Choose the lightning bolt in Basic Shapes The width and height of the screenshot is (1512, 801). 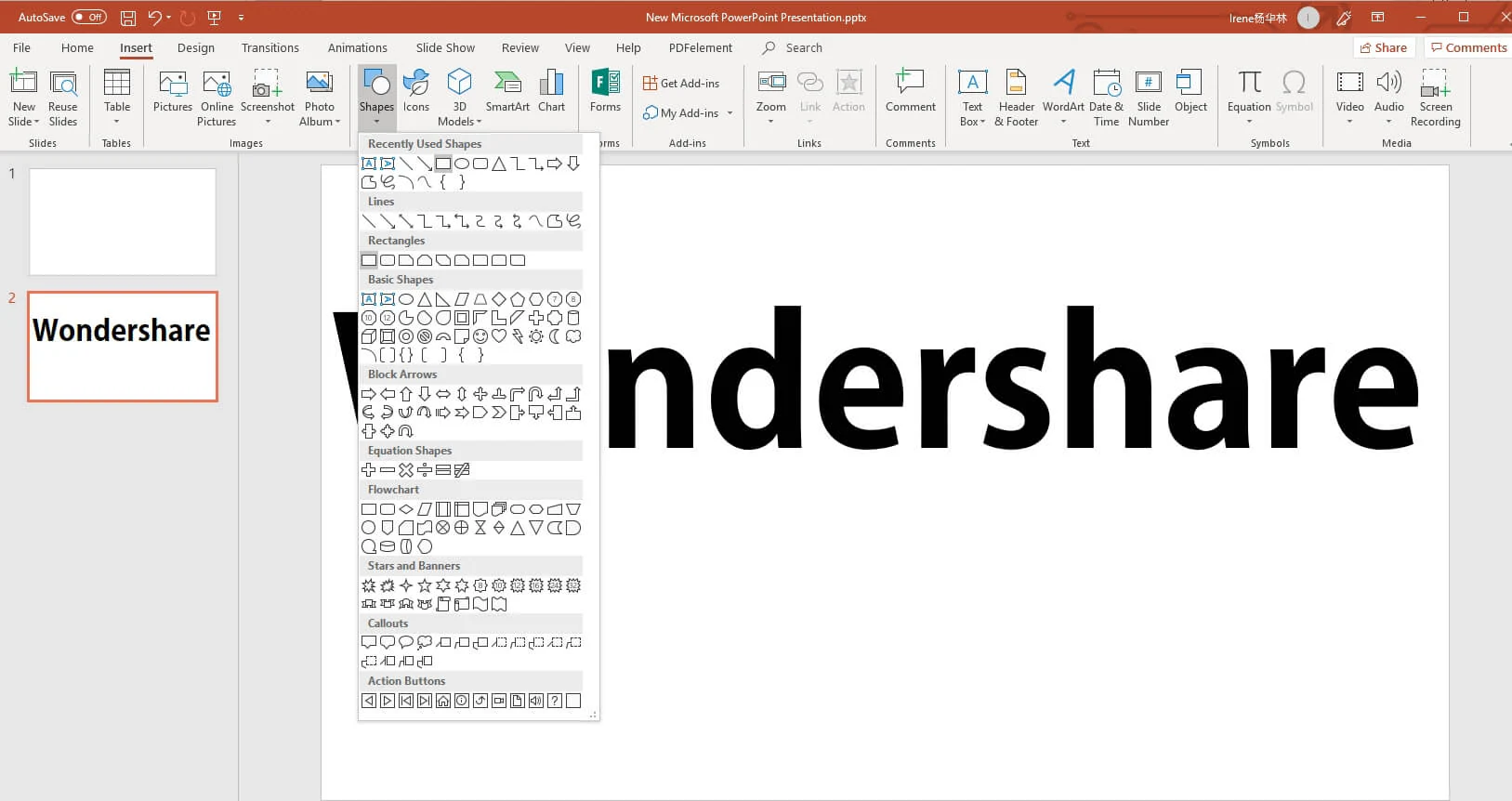pyautogui.click(x=518, y=336)
